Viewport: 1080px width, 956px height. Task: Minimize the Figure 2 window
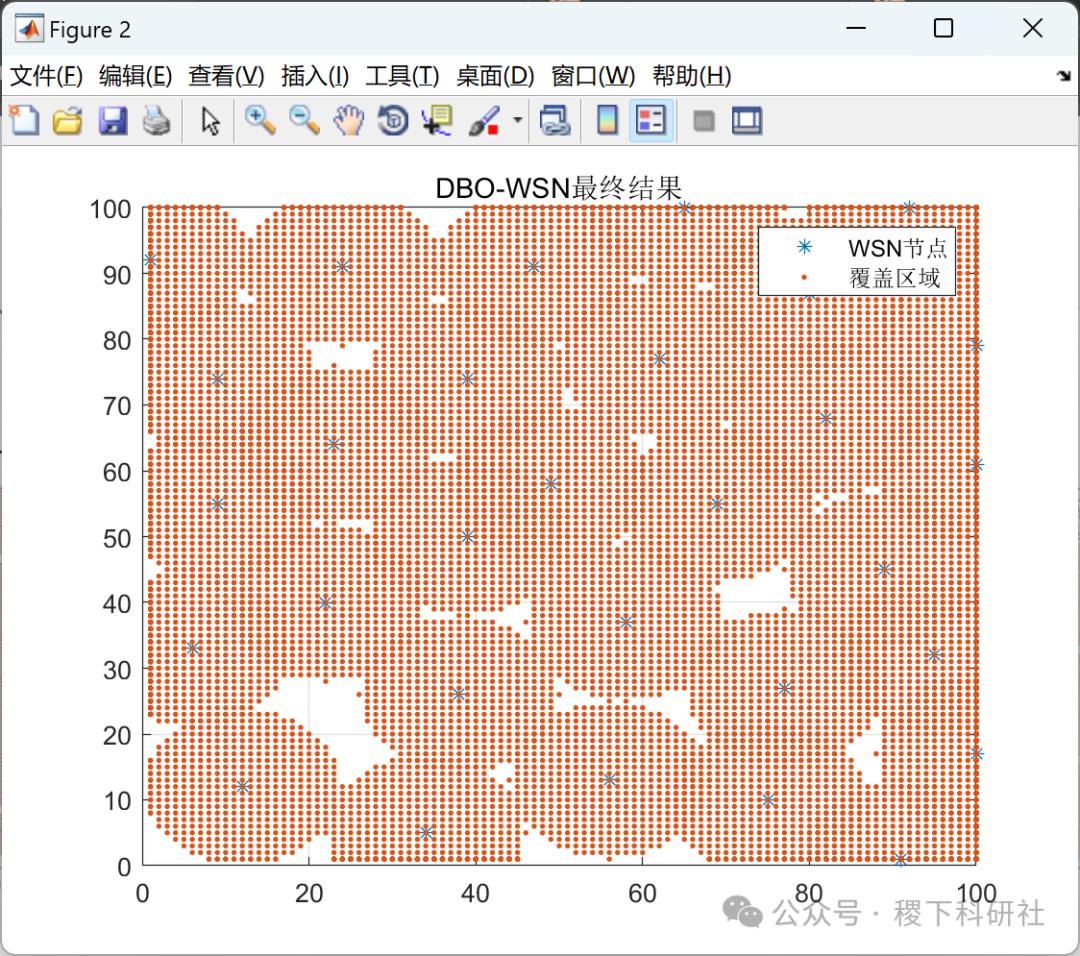(855, 28)
